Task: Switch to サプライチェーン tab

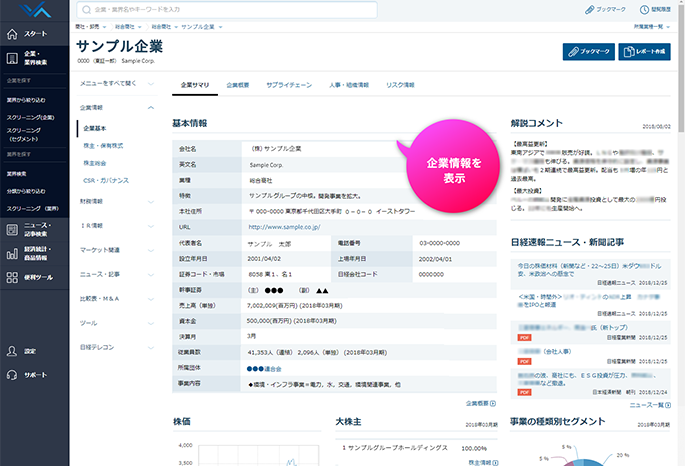Action: coord(289,85)
